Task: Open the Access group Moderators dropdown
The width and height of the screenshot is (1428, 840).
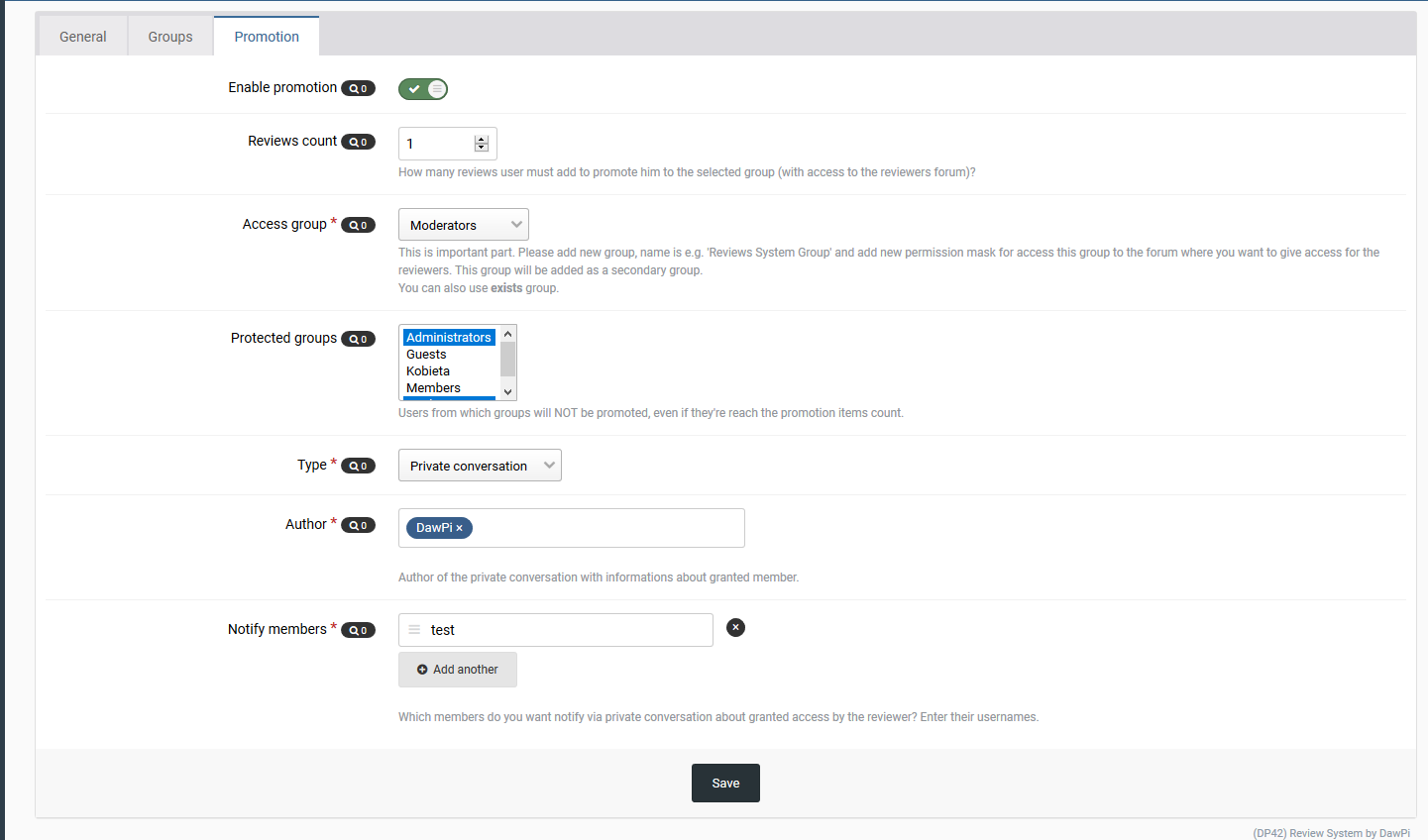Action: click(x=463, y=225)
